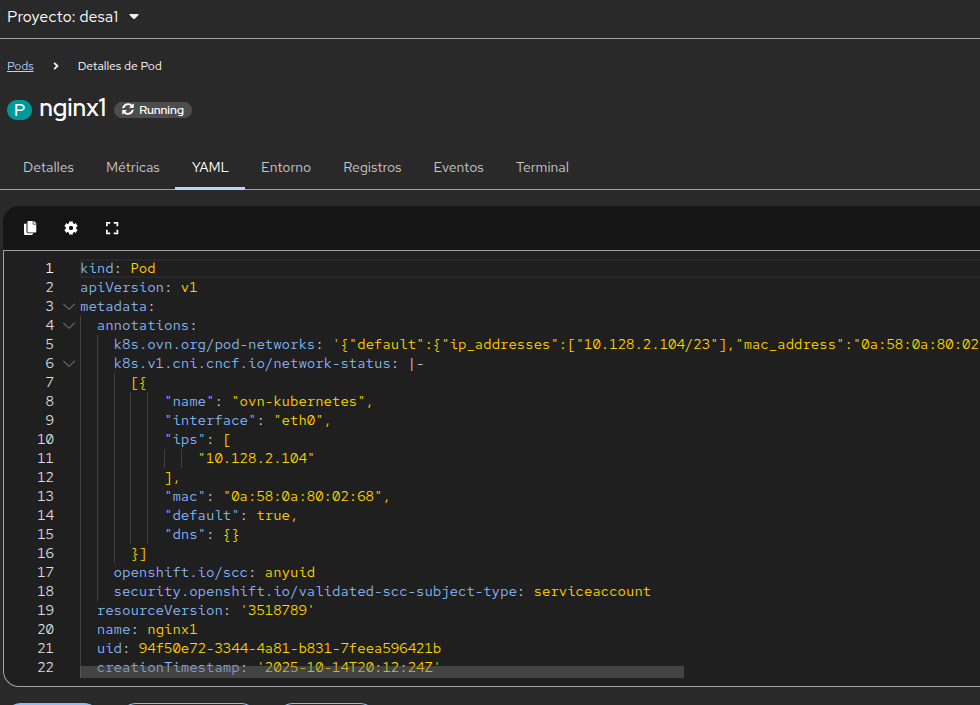Screen dimensions: 980x705
Task: Select the YAML tab
Action: pos(210,167)
